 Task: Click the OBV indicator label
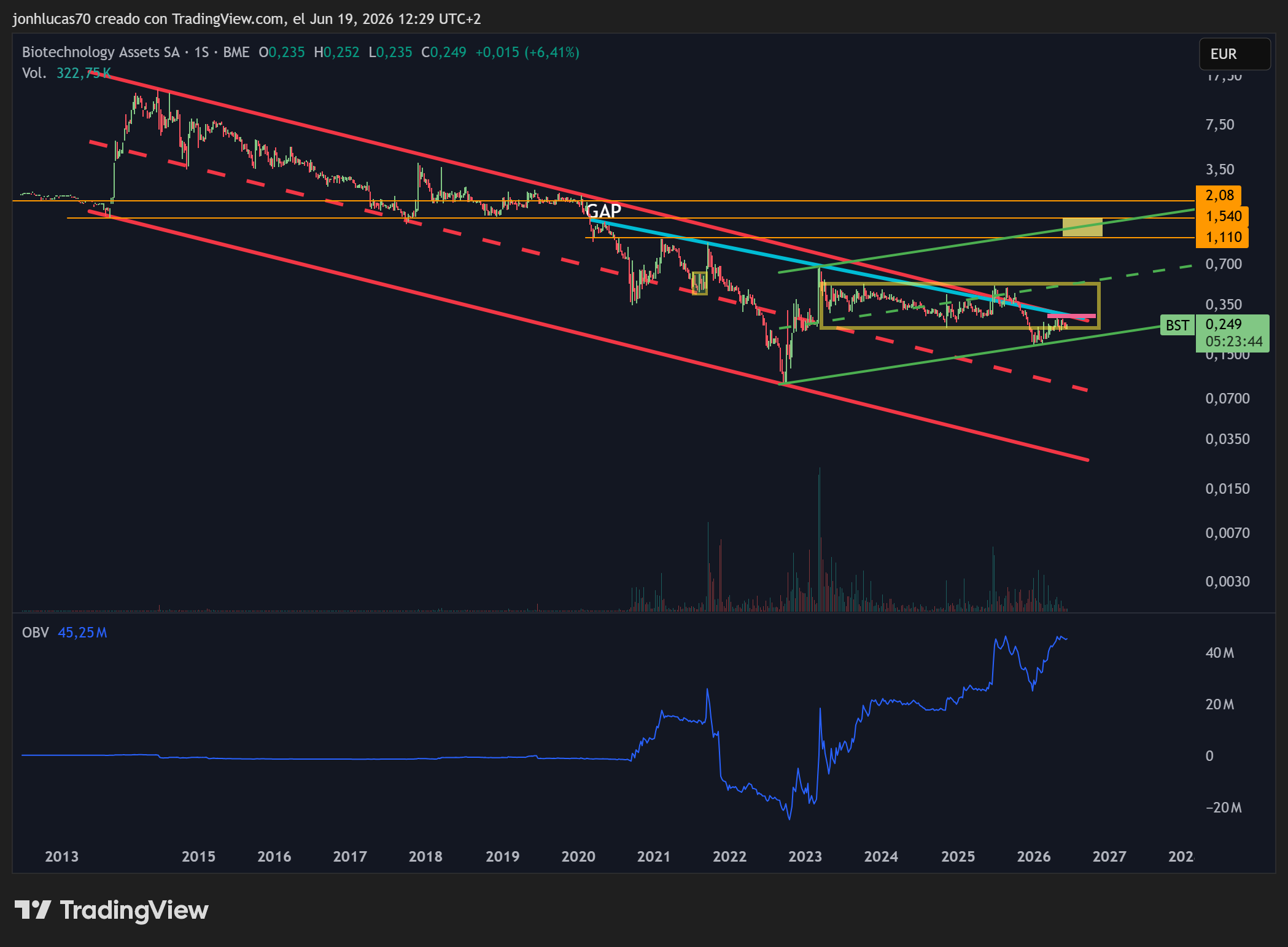click(35, 633)
